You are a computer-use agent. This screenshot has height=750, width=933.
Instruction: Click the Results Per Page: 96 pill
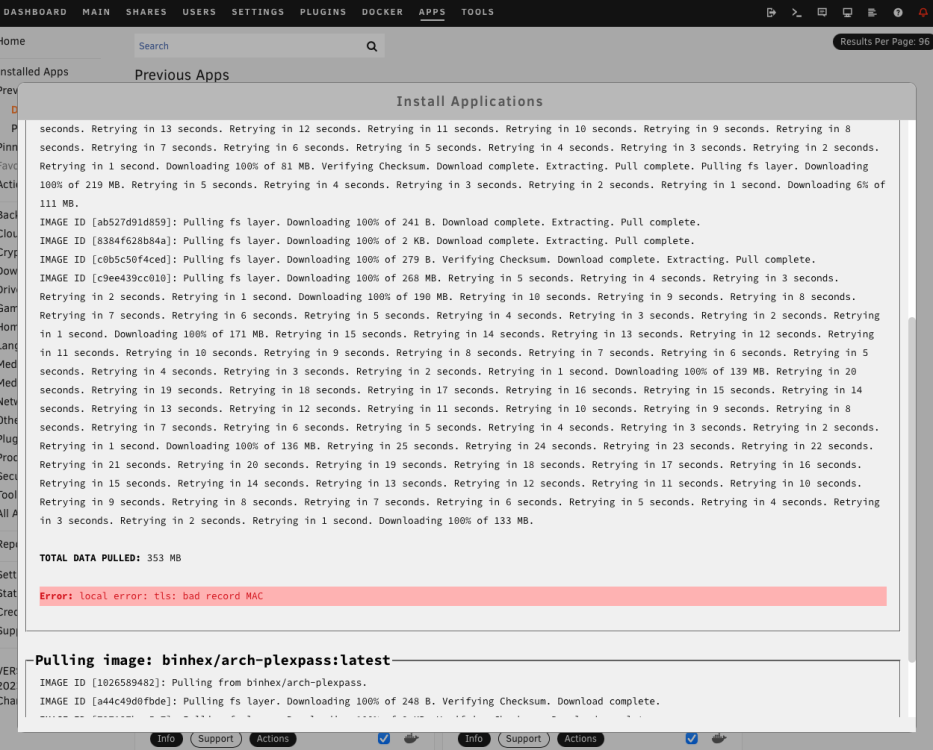[883, 42]
